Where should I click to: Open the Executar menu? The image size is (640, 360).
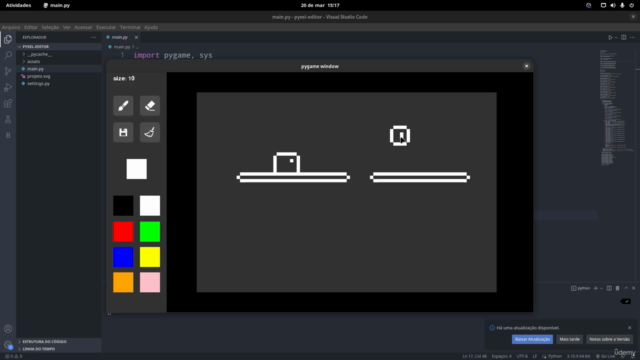coord(106,27)
